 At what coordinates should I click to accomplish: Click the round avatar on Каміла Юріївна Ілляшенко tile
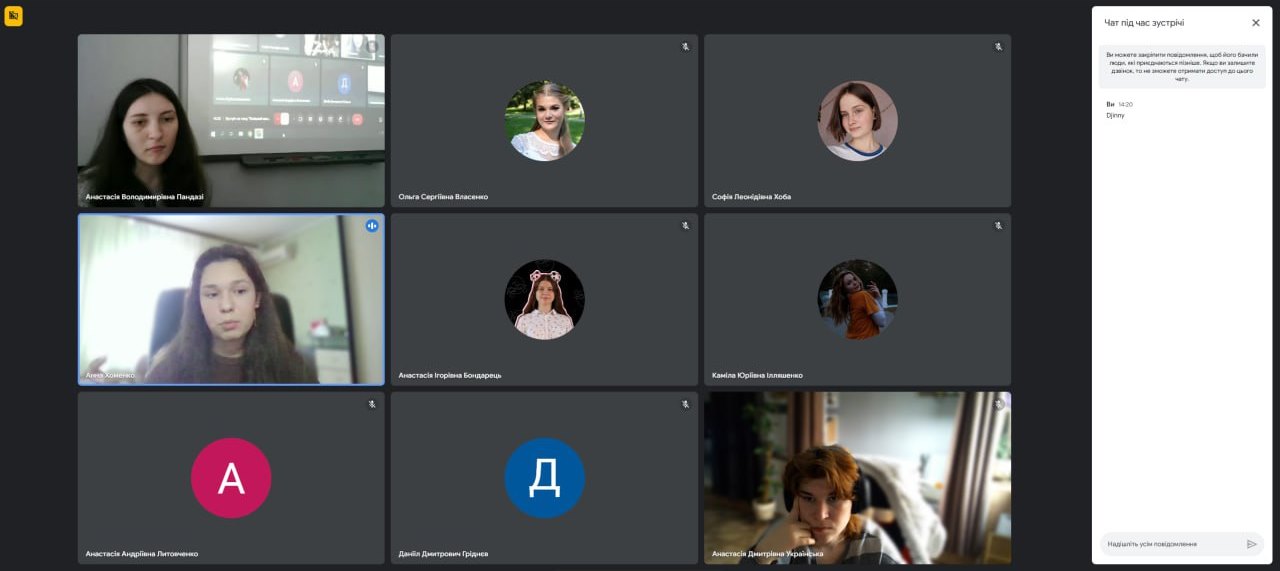(x=857, y=299)
